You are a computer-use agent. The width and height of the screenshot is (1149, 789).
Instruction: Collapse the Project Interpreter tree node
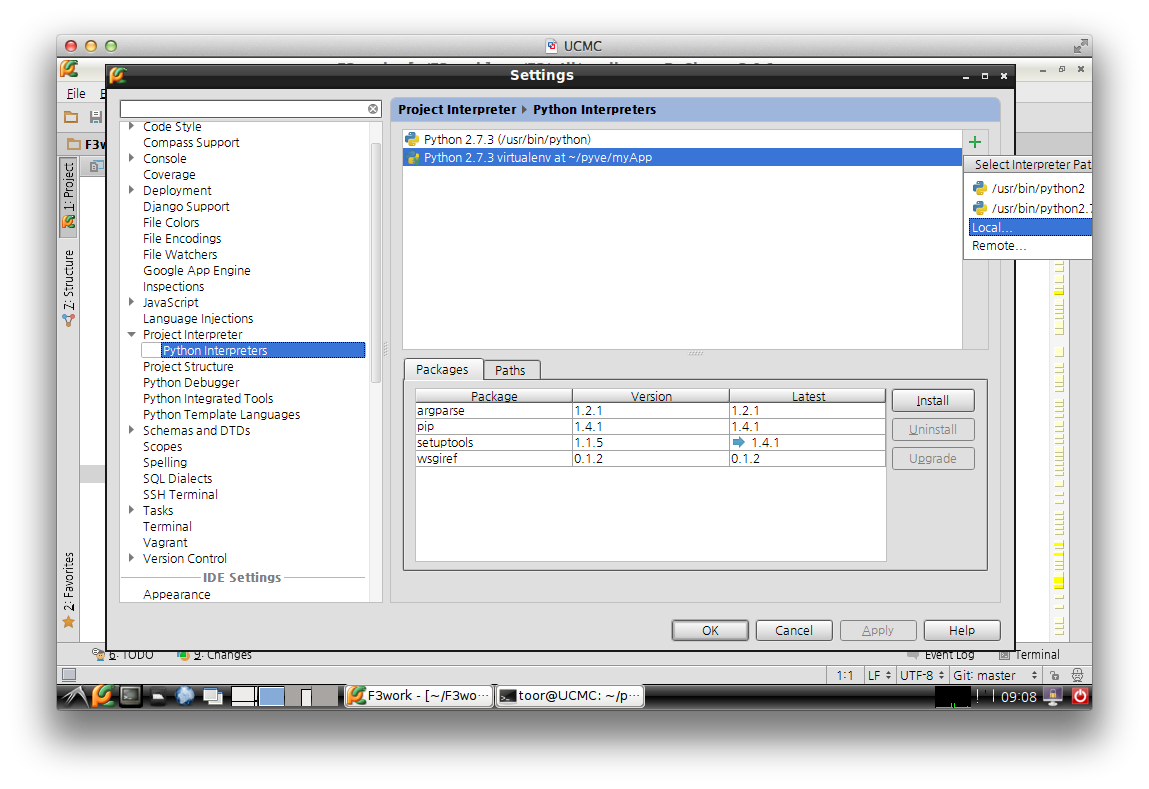tap(131, 334)
